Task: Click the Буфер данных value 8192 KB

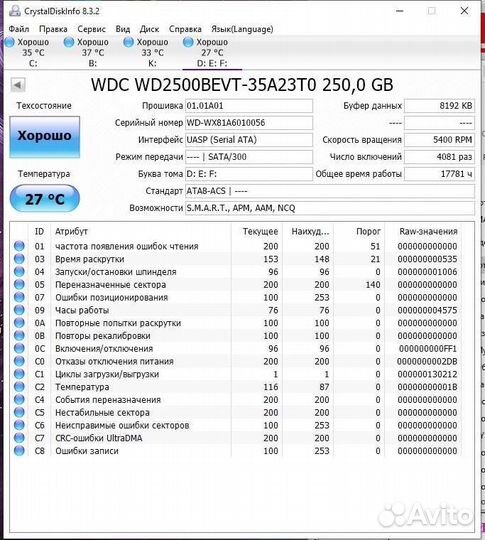Action: [x=439, y=106]
